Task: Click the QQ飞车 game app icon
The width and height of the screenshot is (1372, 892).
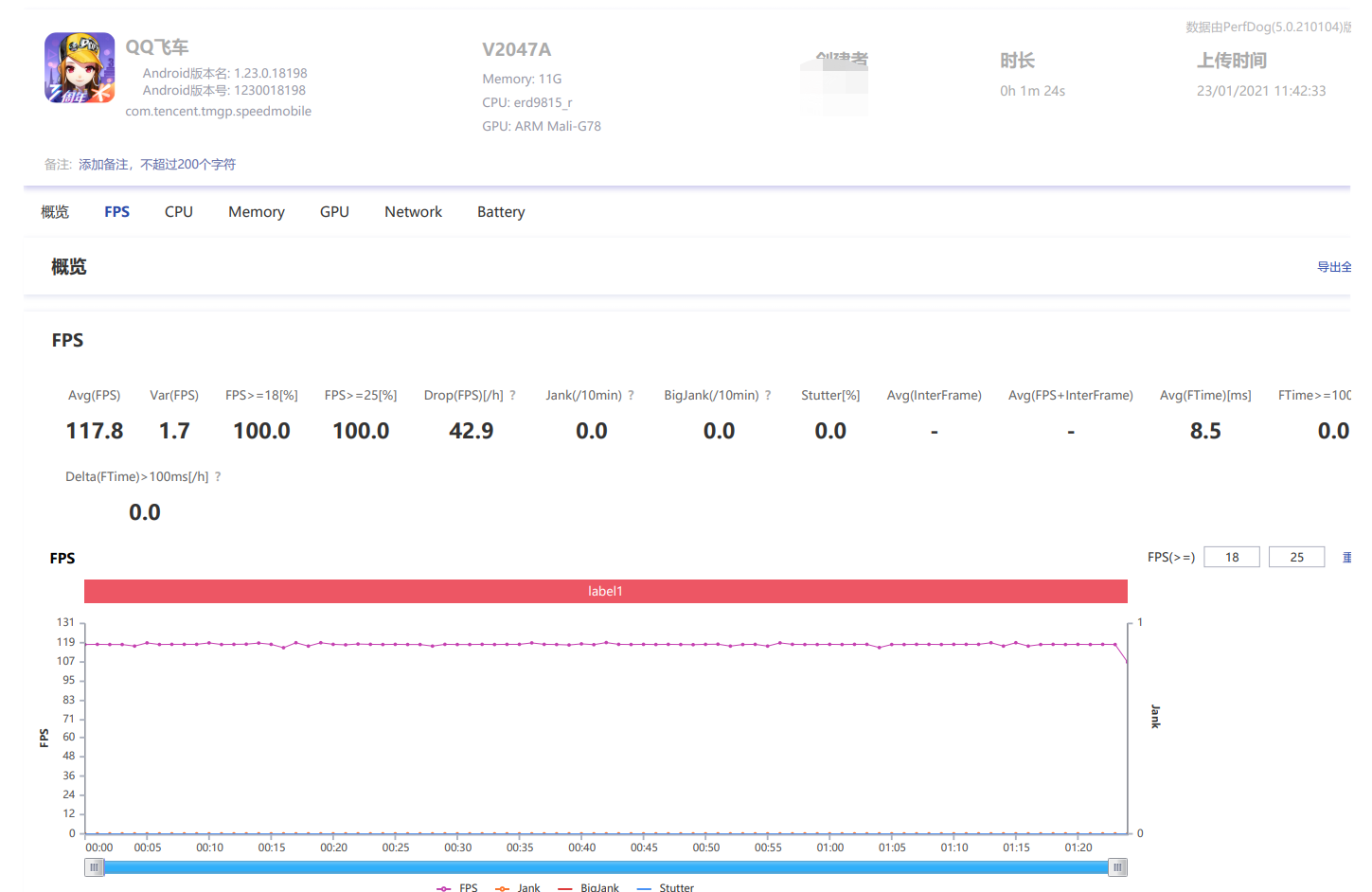Action: [x=80, y=68]
